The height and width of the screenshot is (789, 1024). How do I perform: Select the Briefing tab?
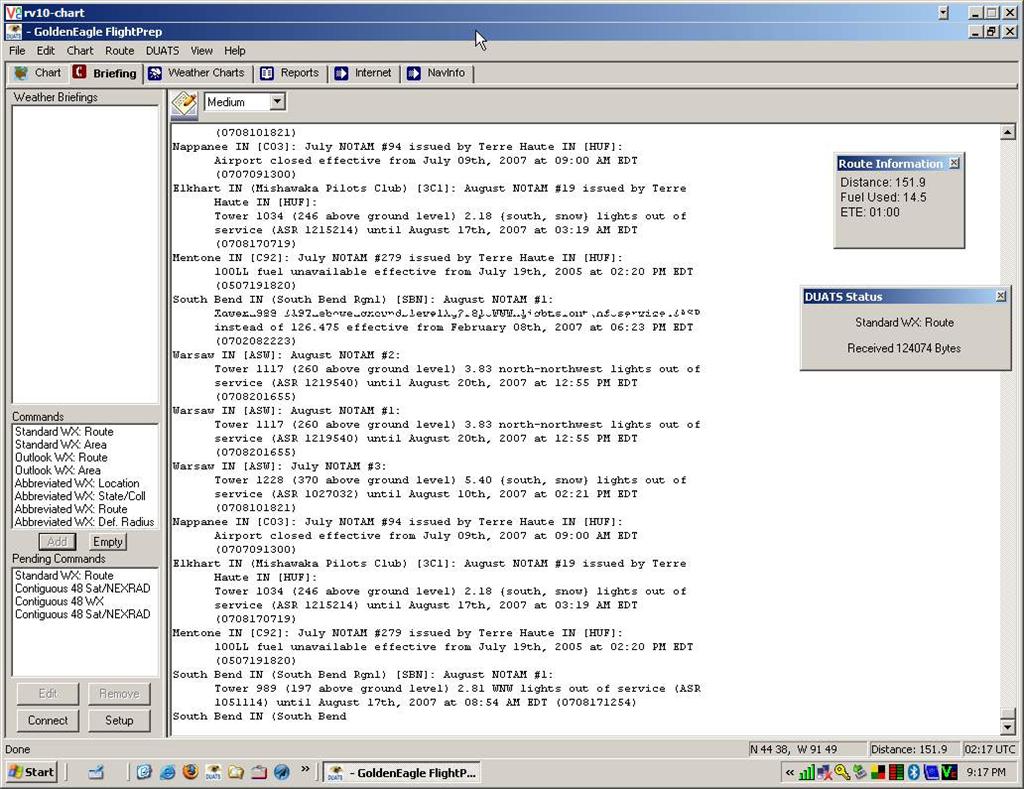coord(104,73)
